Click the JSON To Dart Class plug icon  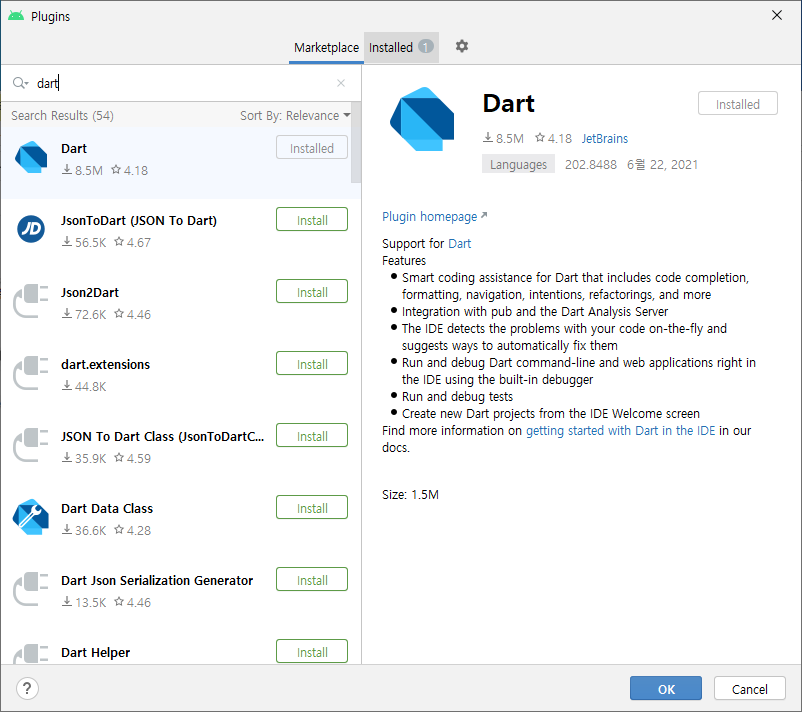coord(31,445)
